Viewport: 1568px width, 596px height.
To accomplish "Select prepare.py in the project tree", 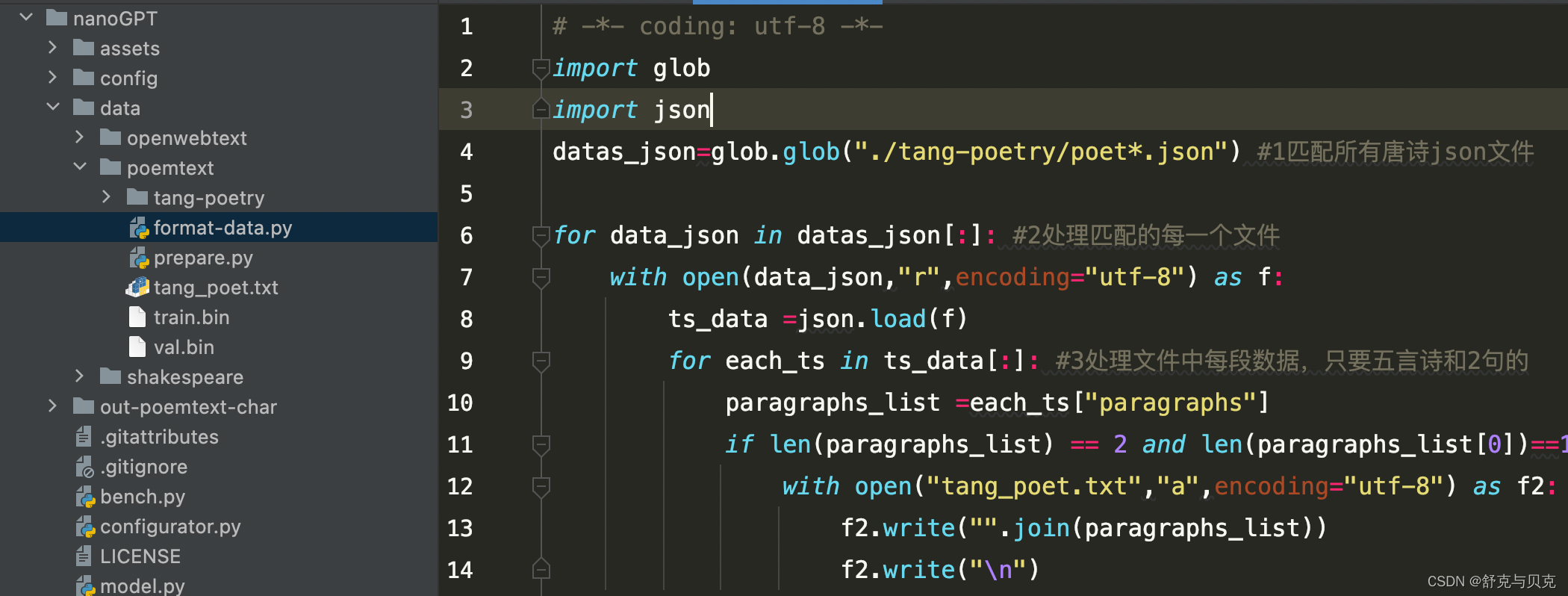I will [x=203, y=258].
